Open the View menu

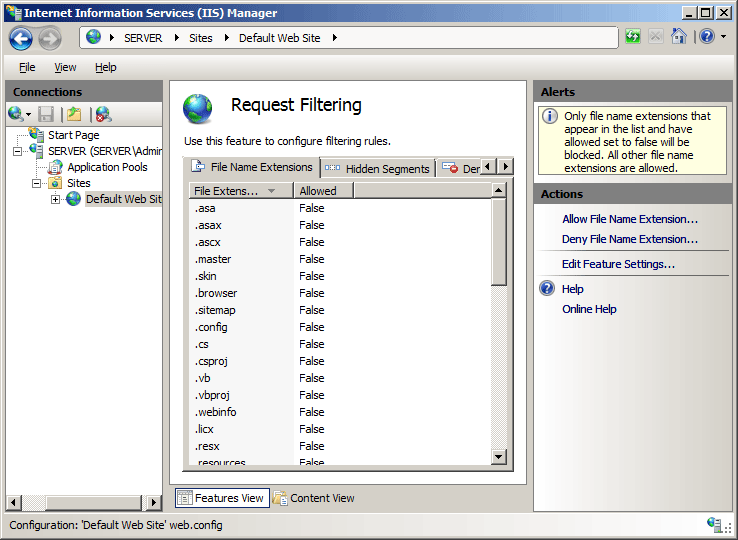point(65,67)
